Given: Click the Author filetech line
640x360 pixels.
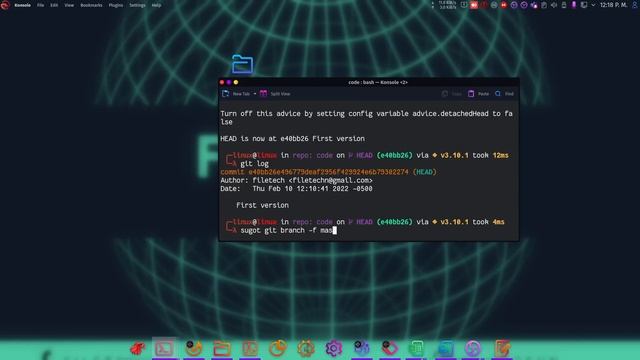Looking at the screenshot, I should (x=296, y=180).
